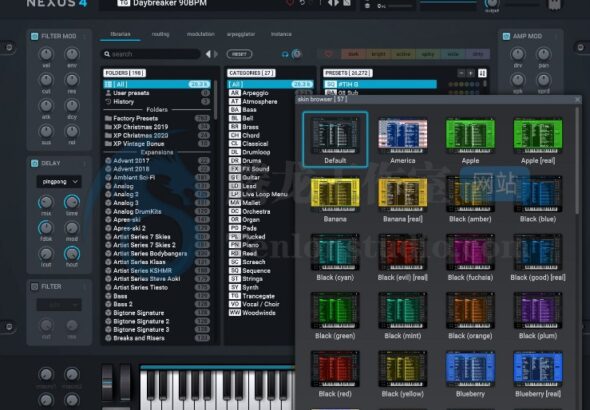Screen dimensions: 590x410
Task: Open the pingpong delay type dropdown
Action: point(59,182)
